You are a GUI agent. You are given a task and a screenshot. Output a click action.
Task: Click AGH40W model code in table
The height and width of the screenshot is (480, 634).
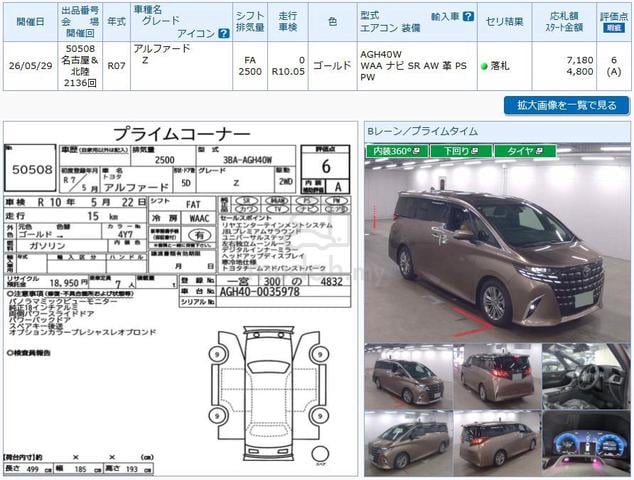point(381,54)
